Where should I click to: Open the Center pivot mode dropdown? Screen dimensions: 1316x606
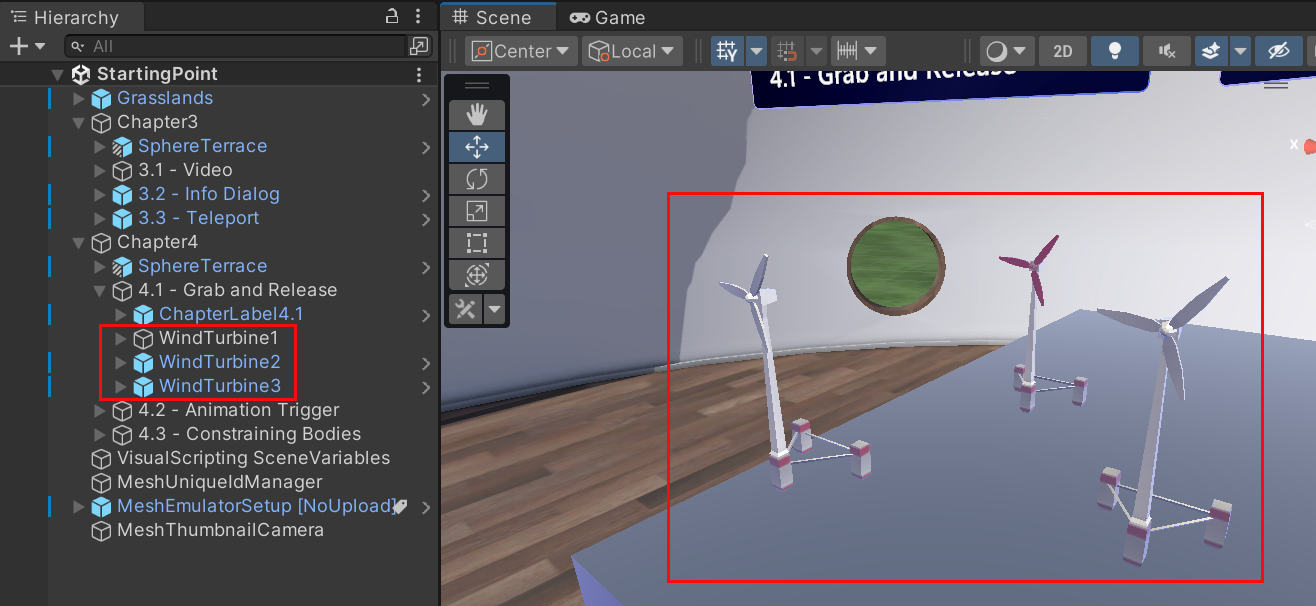coord(522,51)
